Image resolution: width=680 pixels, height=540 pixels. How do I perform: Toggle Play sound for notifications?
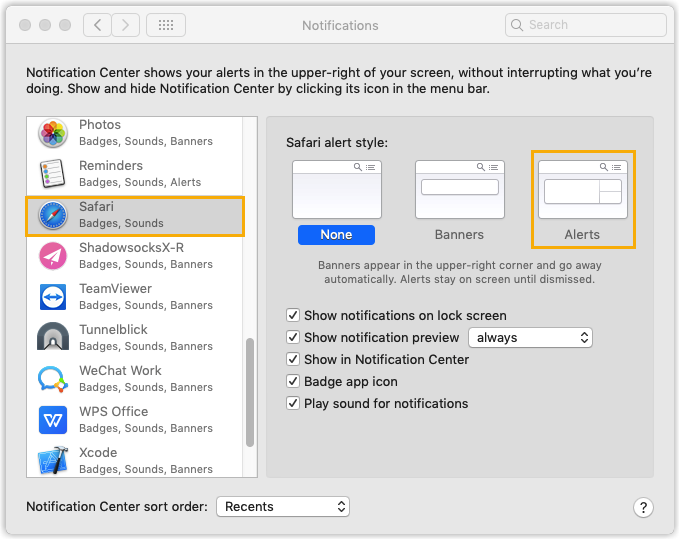pos(293,403)
